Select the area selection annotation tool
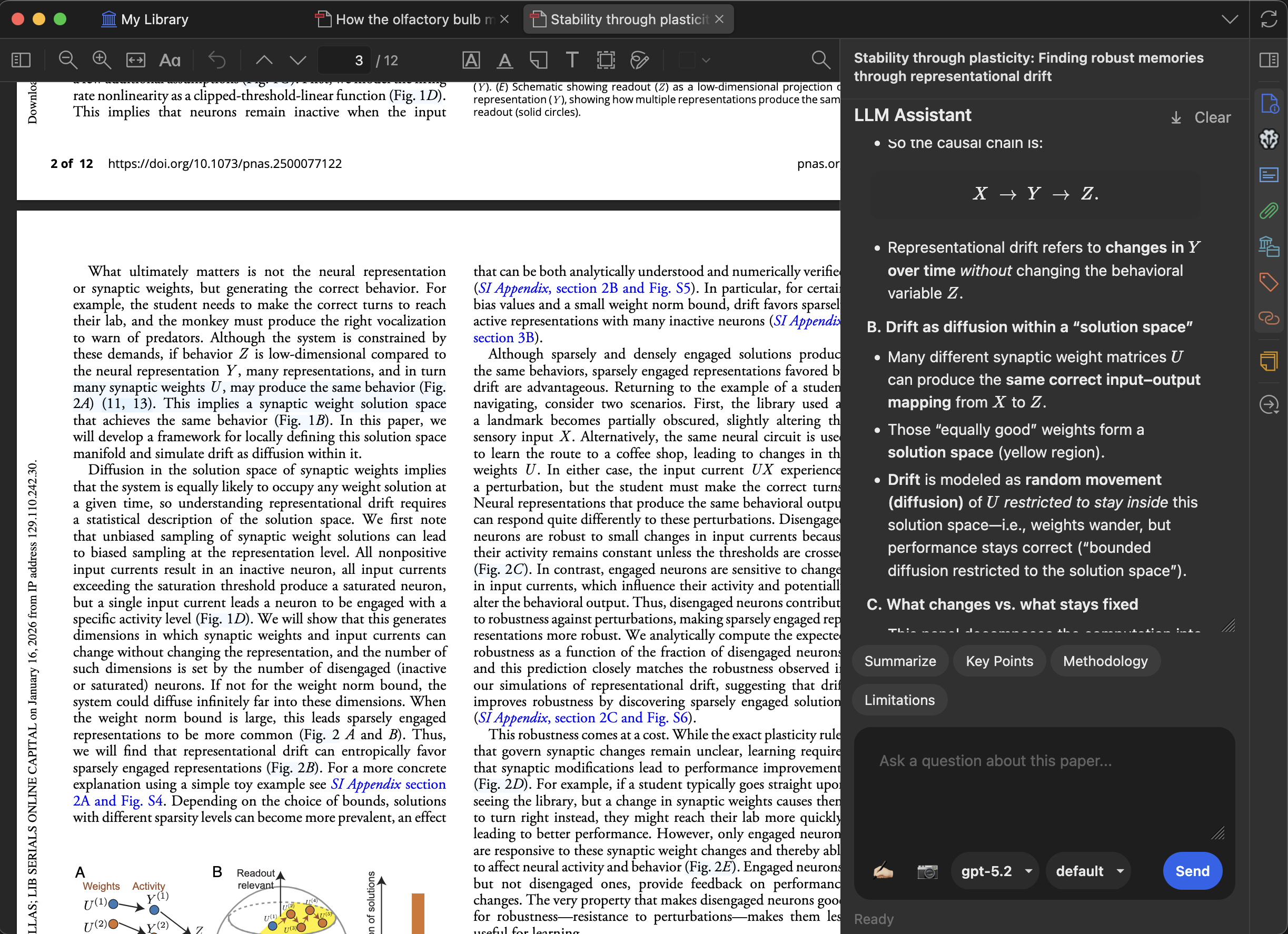 606,60
